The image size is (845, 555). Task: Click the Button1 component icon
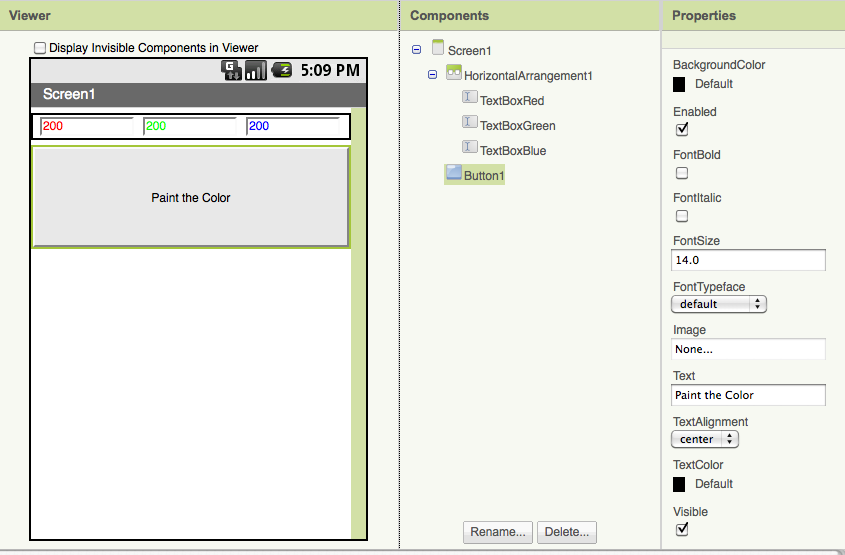tap(453, 174)
